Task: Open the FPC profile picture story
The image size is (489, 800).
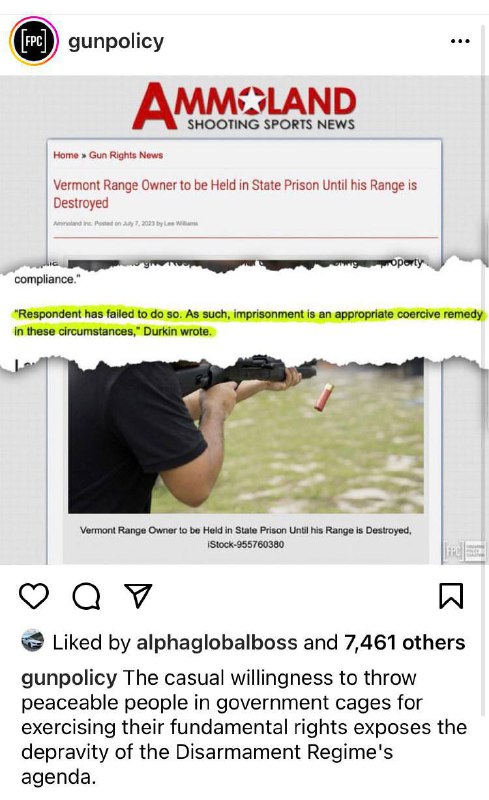Action: click(34, 41)
